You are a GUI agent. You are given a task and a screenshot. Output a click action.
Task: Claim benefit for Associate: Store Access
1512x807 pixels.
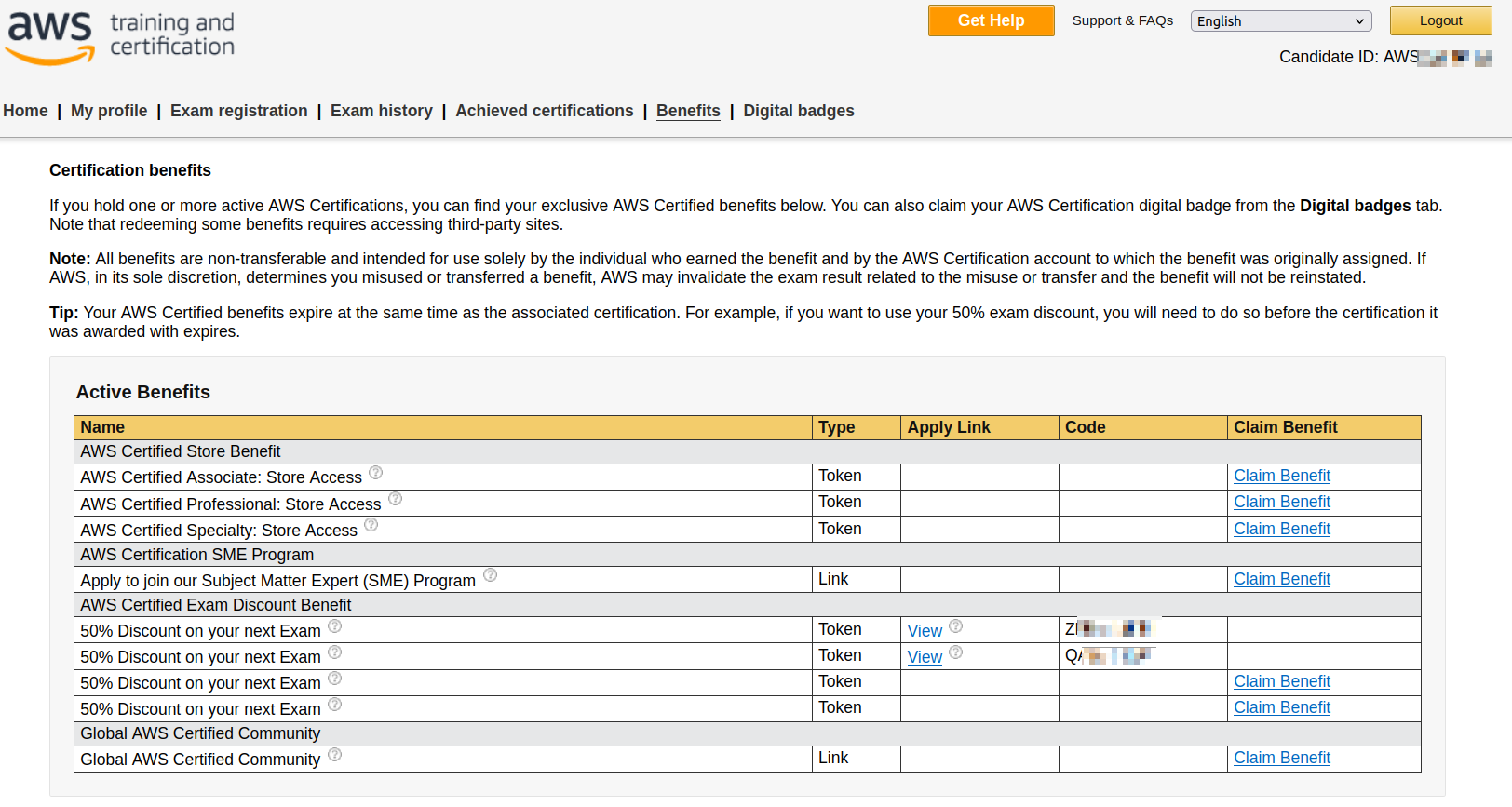[1282, 476]
